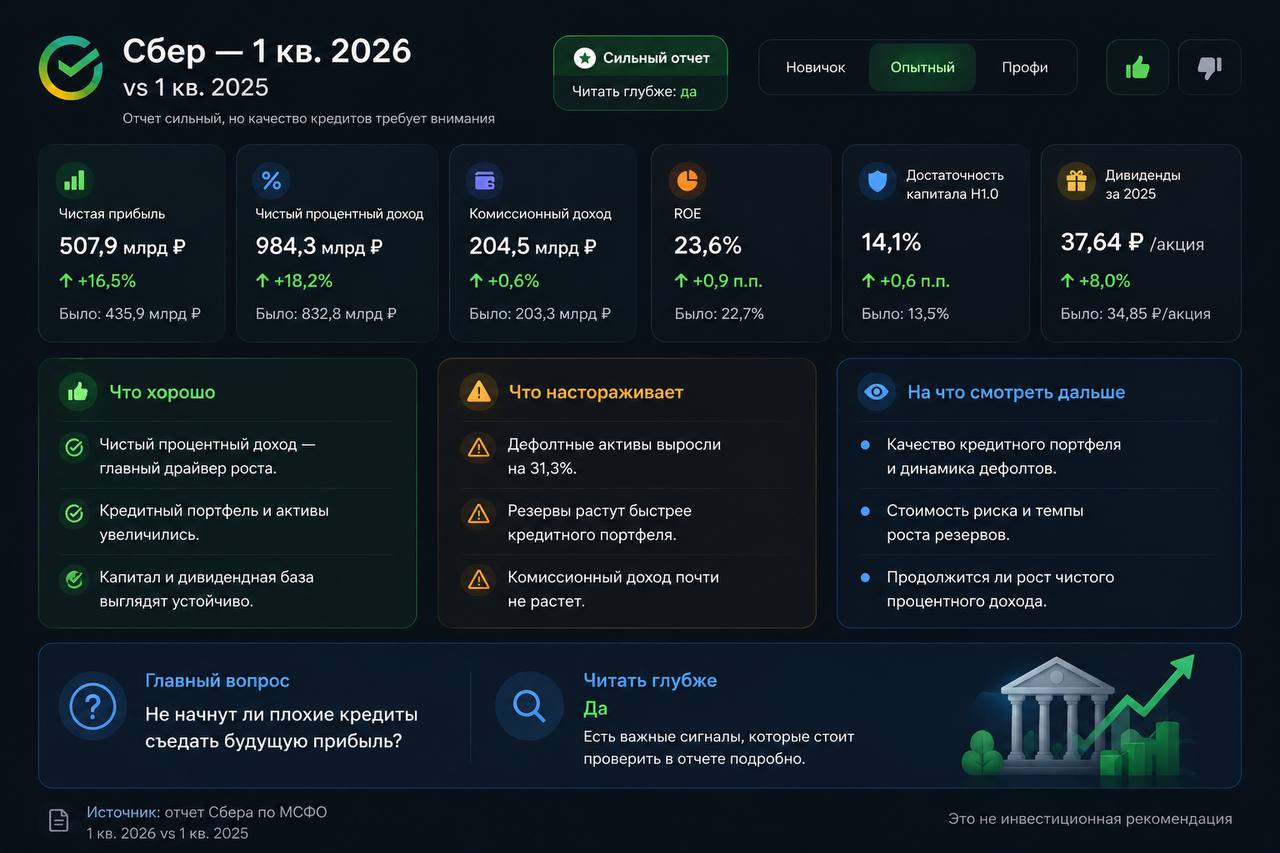Select the Опытный level tab
The height and width of the screenshot is (853, 1280).
922,68
